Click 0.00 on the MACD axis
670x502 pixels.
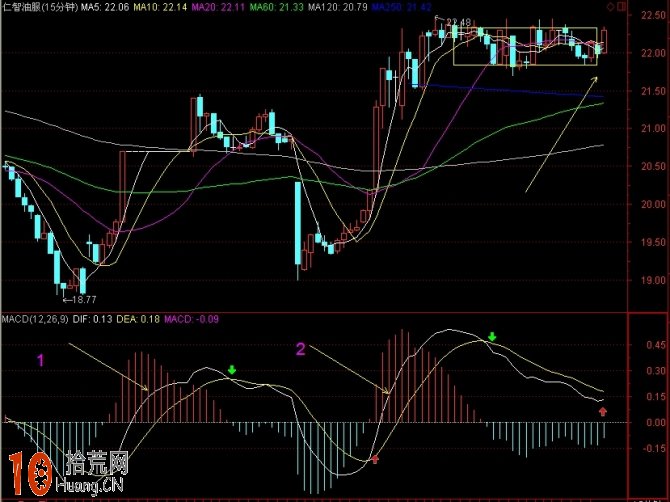(655, 423)
